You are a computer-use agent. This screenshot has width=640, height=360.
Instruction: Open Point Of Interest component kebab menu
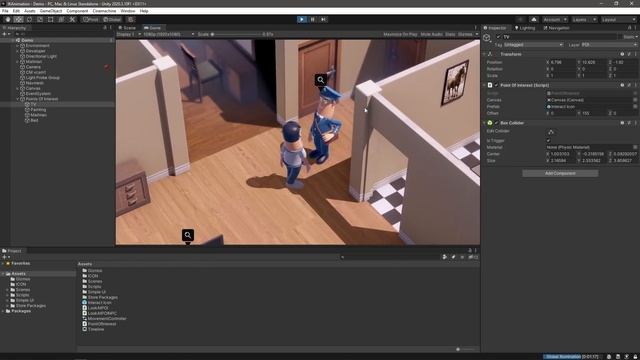pyautogui.click(x=636, y=85)
